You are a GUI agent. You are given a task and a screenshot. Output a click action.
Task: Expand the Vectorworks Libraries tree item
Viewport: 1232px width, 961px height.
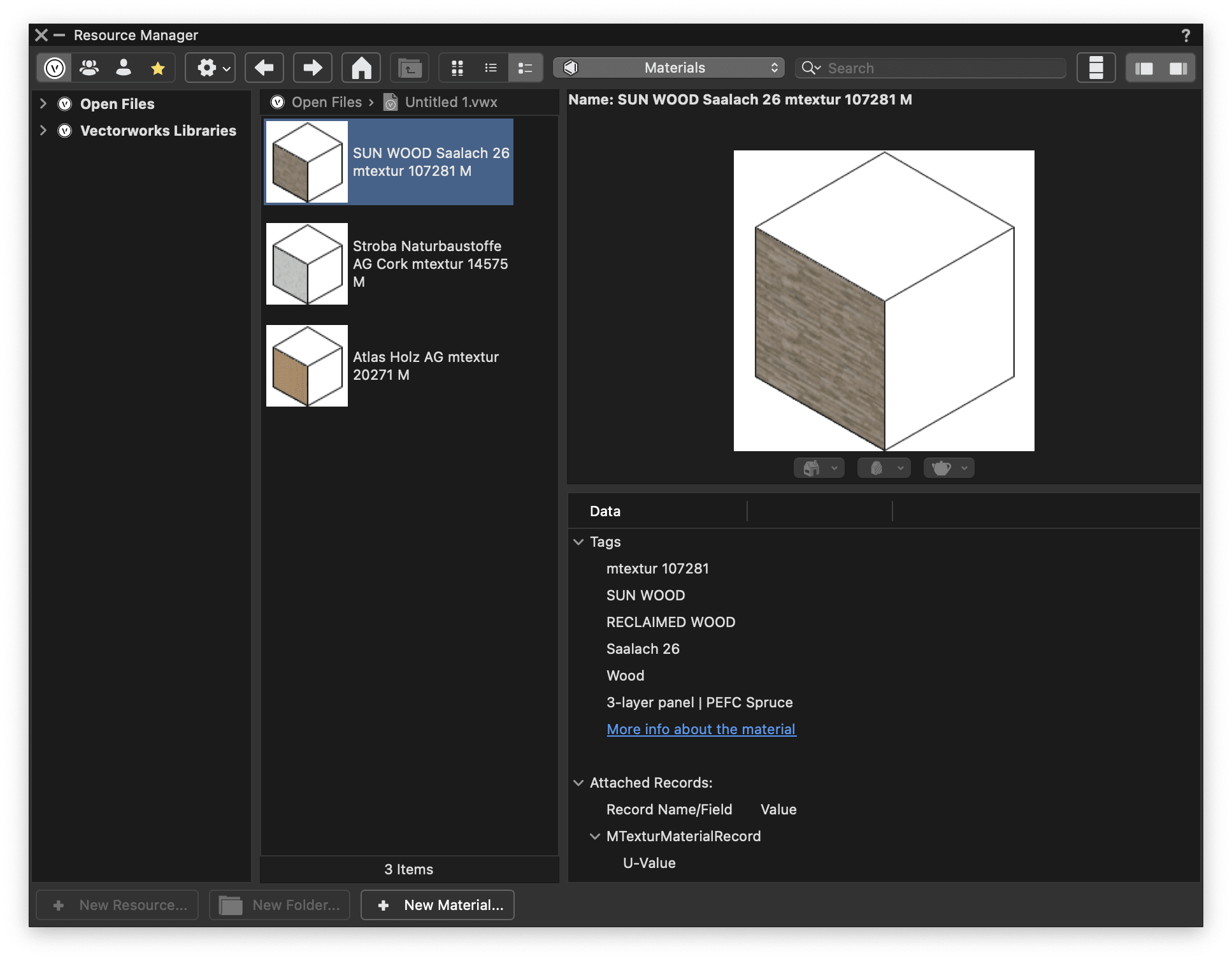(43, 130)
